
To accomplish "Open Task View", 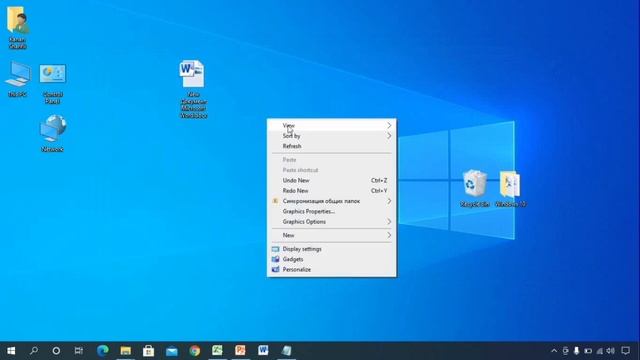I will [x=79, y=351].
